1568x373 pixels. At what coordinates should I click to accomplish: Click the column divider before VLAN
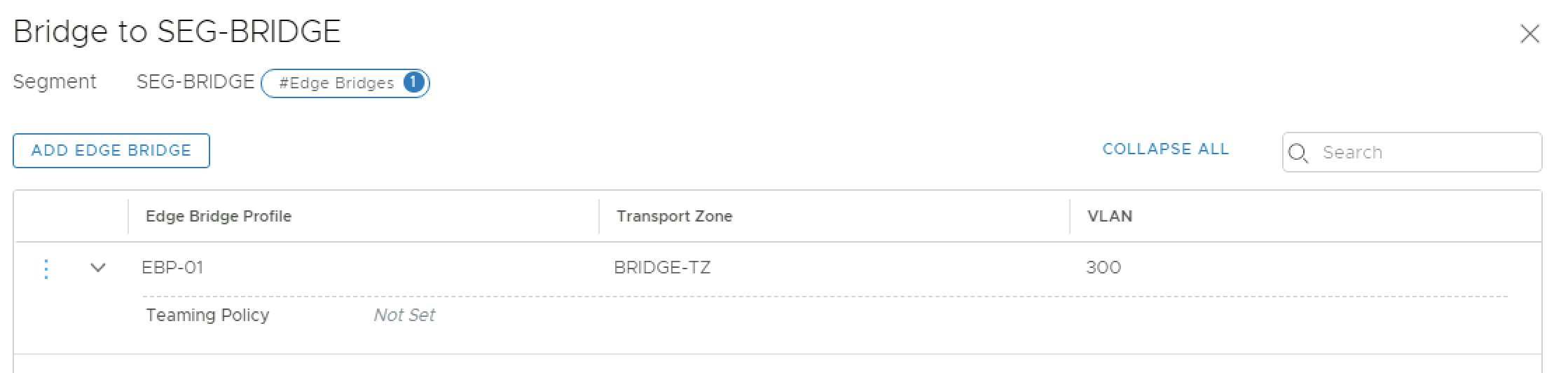1070,216
